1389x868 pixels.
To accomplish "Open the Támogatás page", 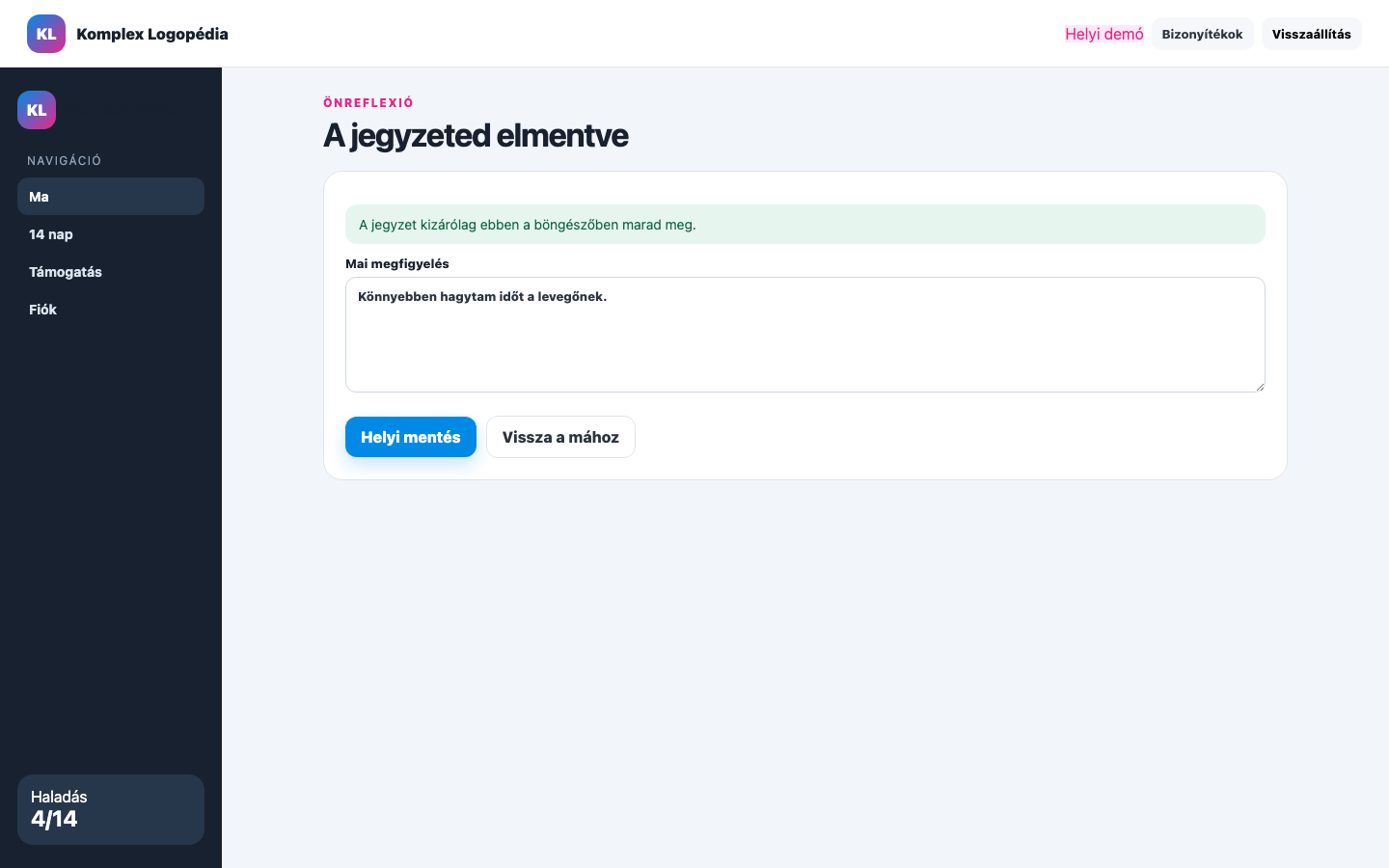I will pyautogui.click(x=111, y=272).
